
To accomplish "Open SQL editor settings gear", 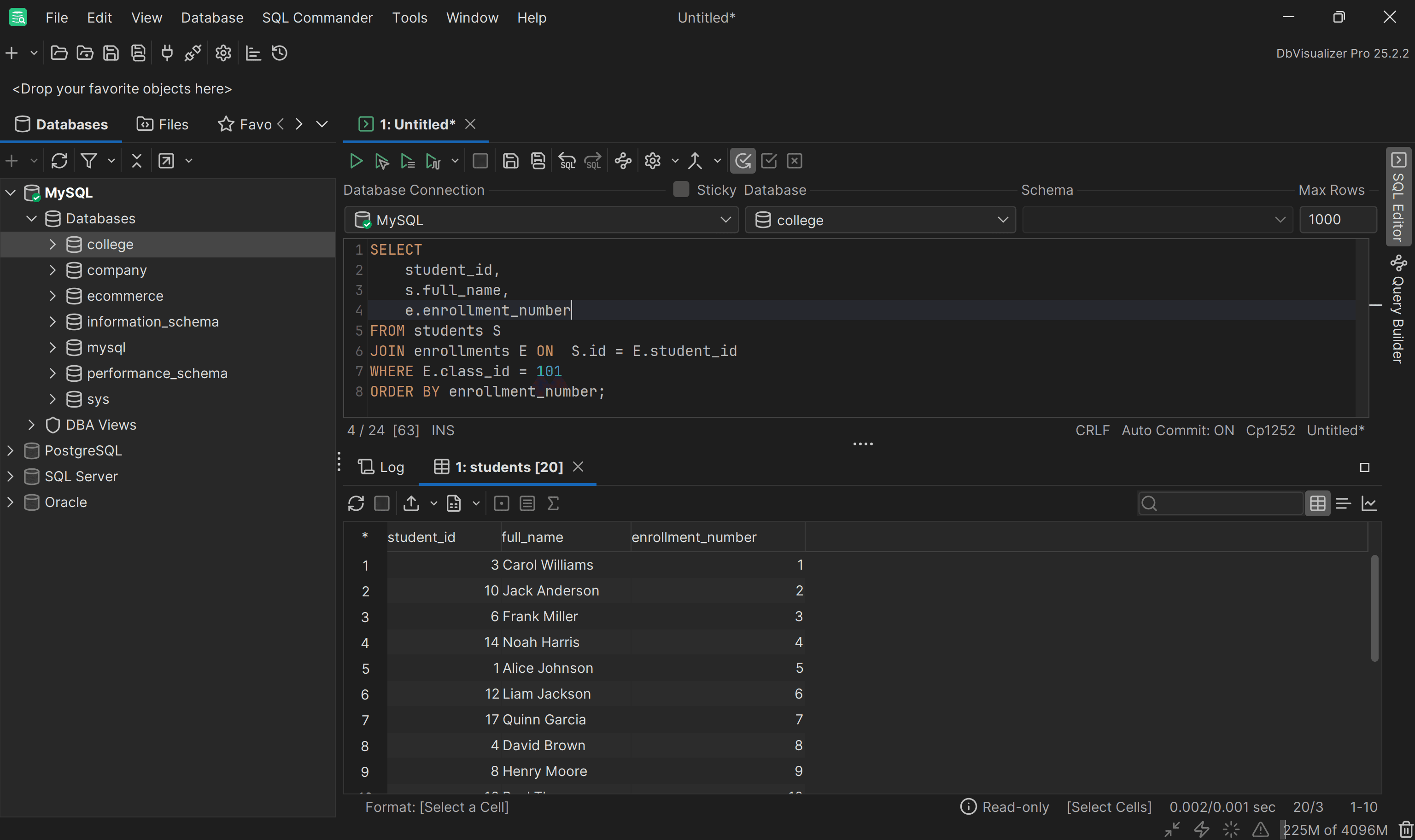I will tap(653, 161).
